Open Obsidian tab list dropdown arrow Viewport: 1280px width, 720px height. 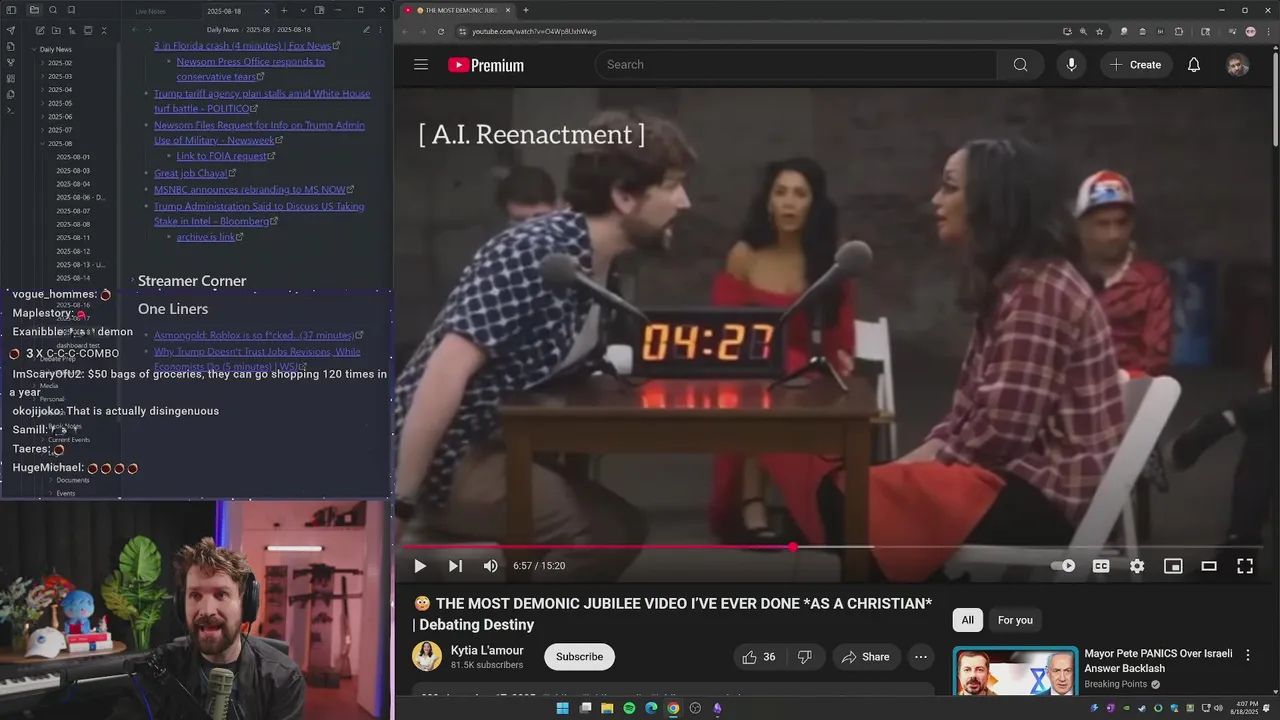pos(303,10)
